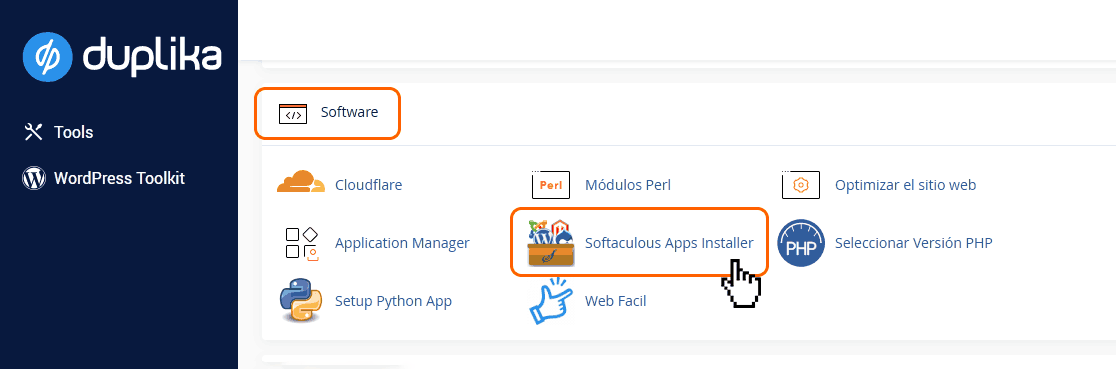Screen dimensions: 1116x369
Task: Open Tools in the sidebar
Action: (x=73, y=132)
